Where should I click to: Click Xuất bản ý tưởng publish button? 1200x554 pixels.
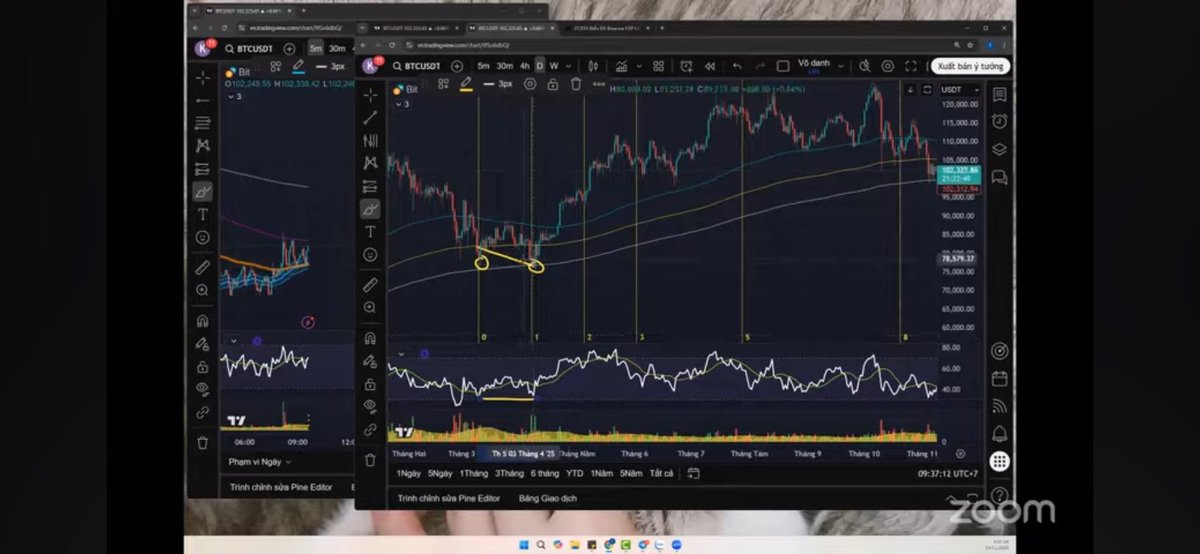click(x=969, y=66)
